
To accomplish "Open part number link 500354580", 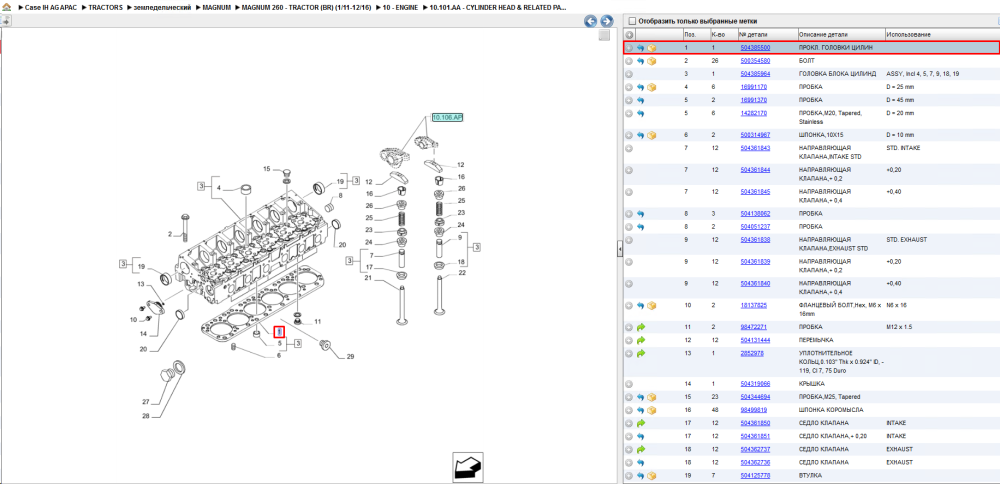I will (755, 61).
